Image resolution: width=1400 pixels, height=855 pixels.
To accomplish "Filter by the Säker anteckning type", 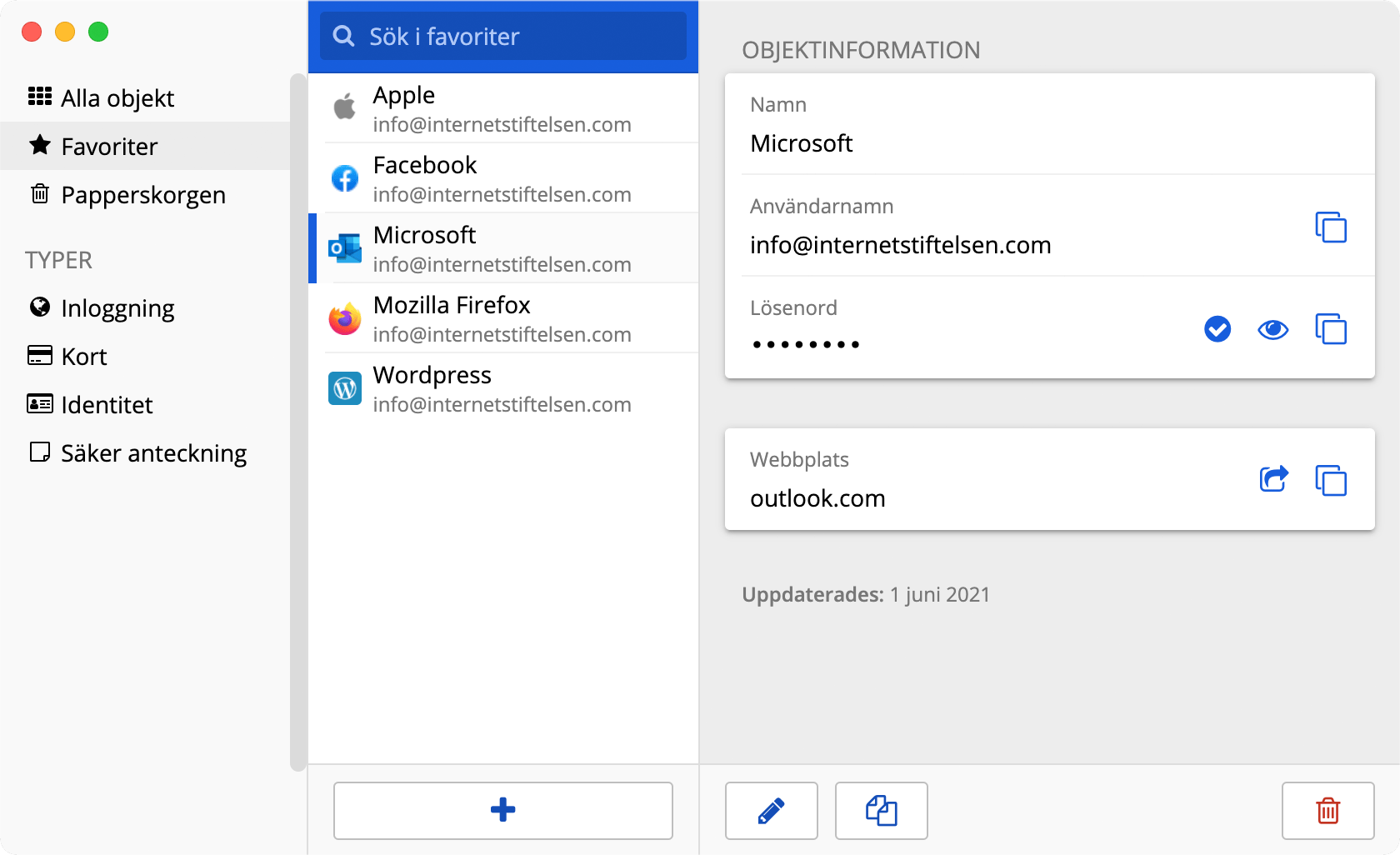I will pyautogui.click(x=145, y=453).
